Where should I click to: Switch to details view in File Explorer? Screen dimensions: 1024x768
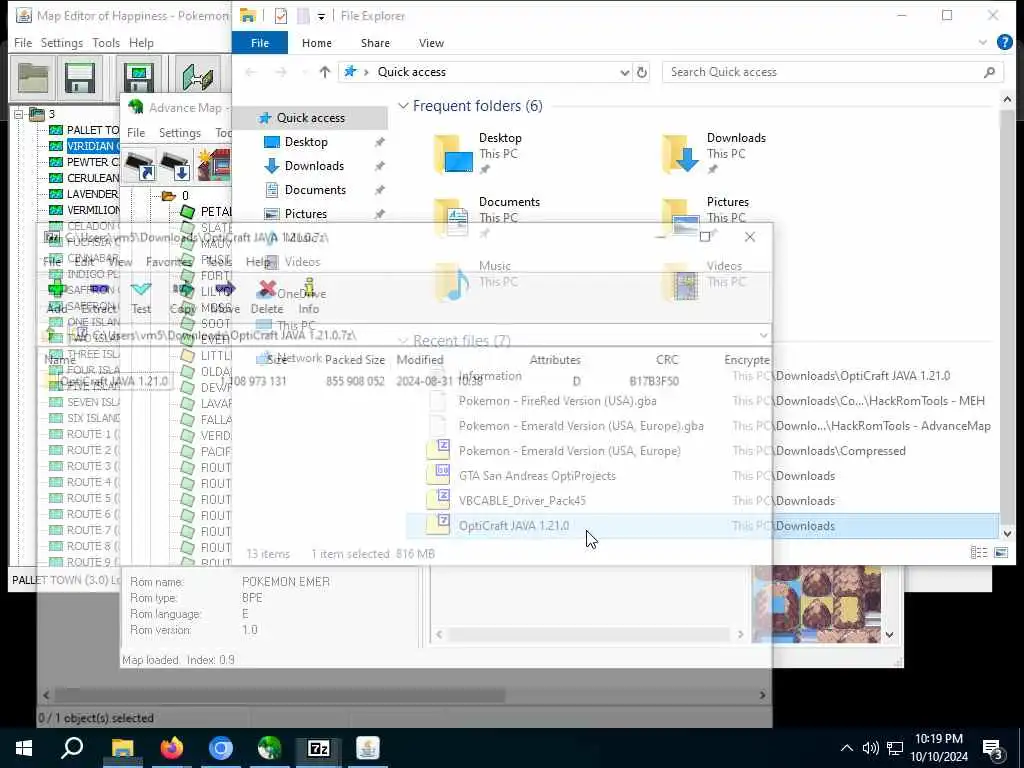click(979, 553)
